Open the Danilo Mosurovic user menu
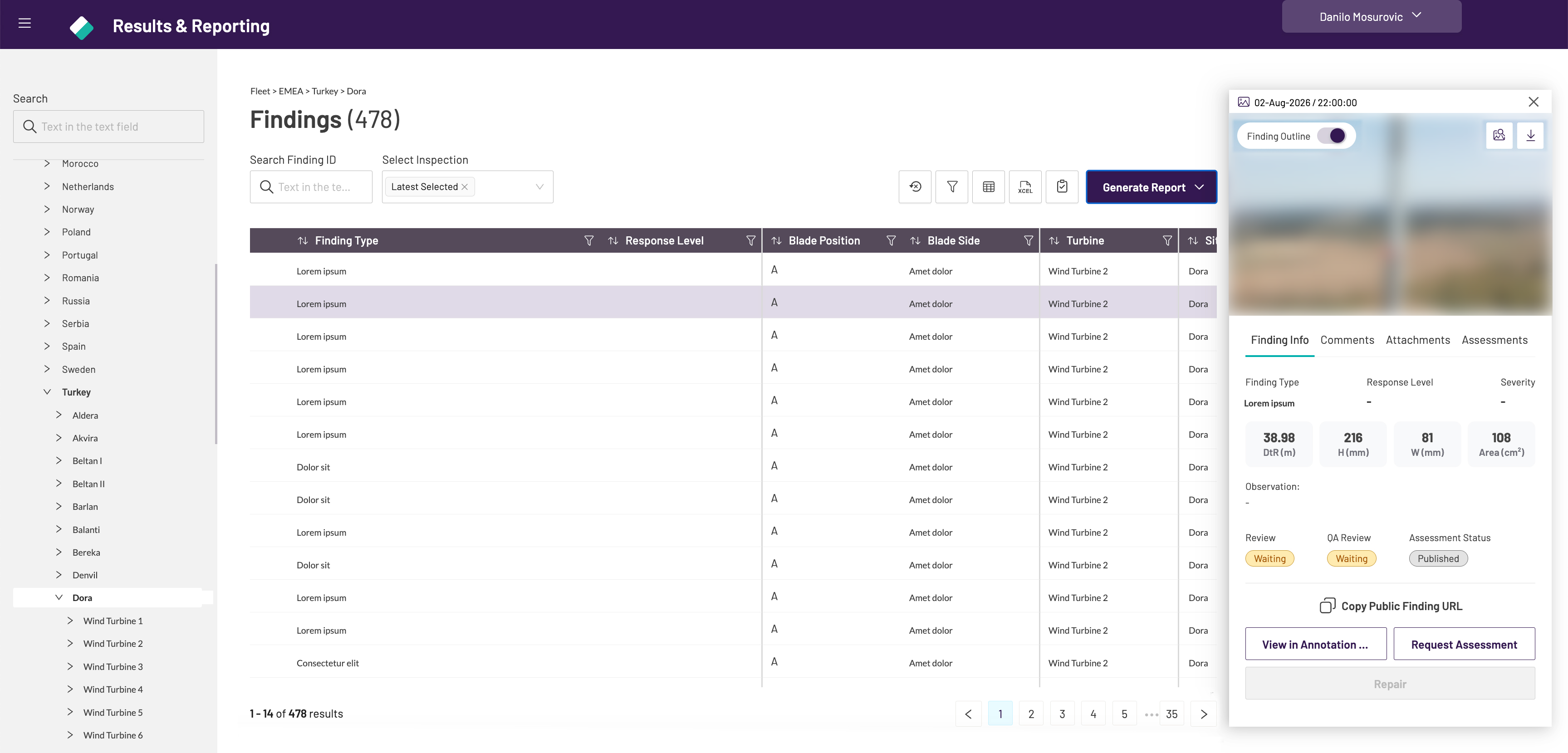This screenshot has width=1568, height=753. click(x=1372, y=16)
